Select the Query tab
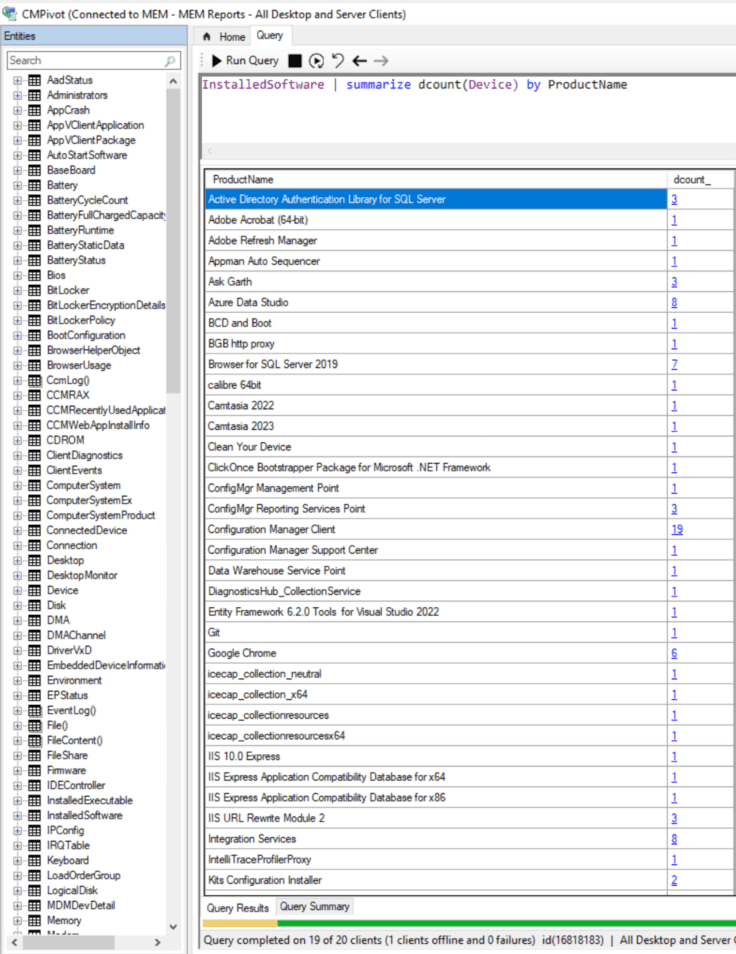Image resolution: width=736 pixels, height=954 pixels. click(x=270, y=35)
